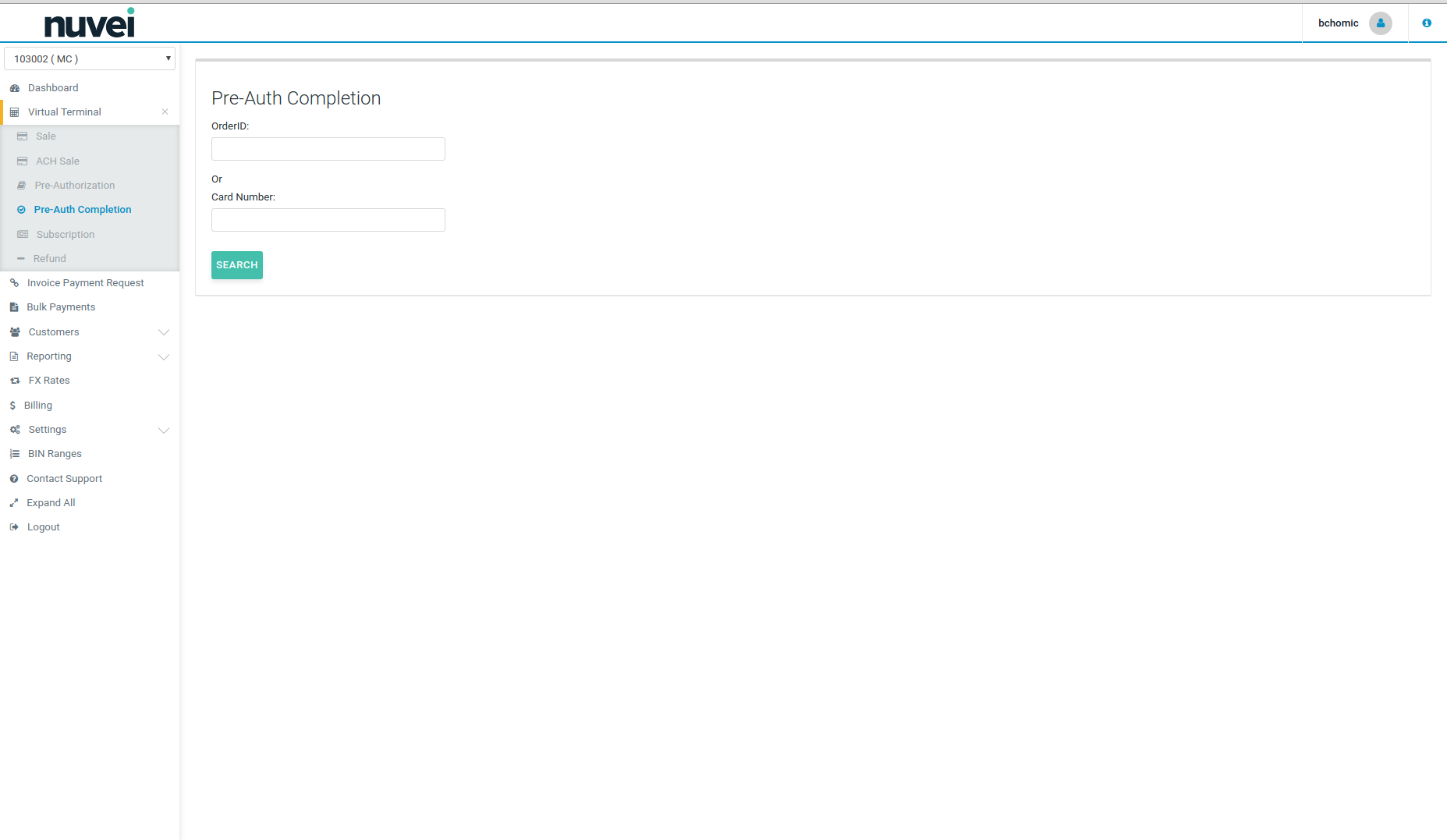Image resolution: width=1447 pixels, height=840 pixels.
Task: Open the Pre-Authorization menu item
Action: click(x=74, y=186)
